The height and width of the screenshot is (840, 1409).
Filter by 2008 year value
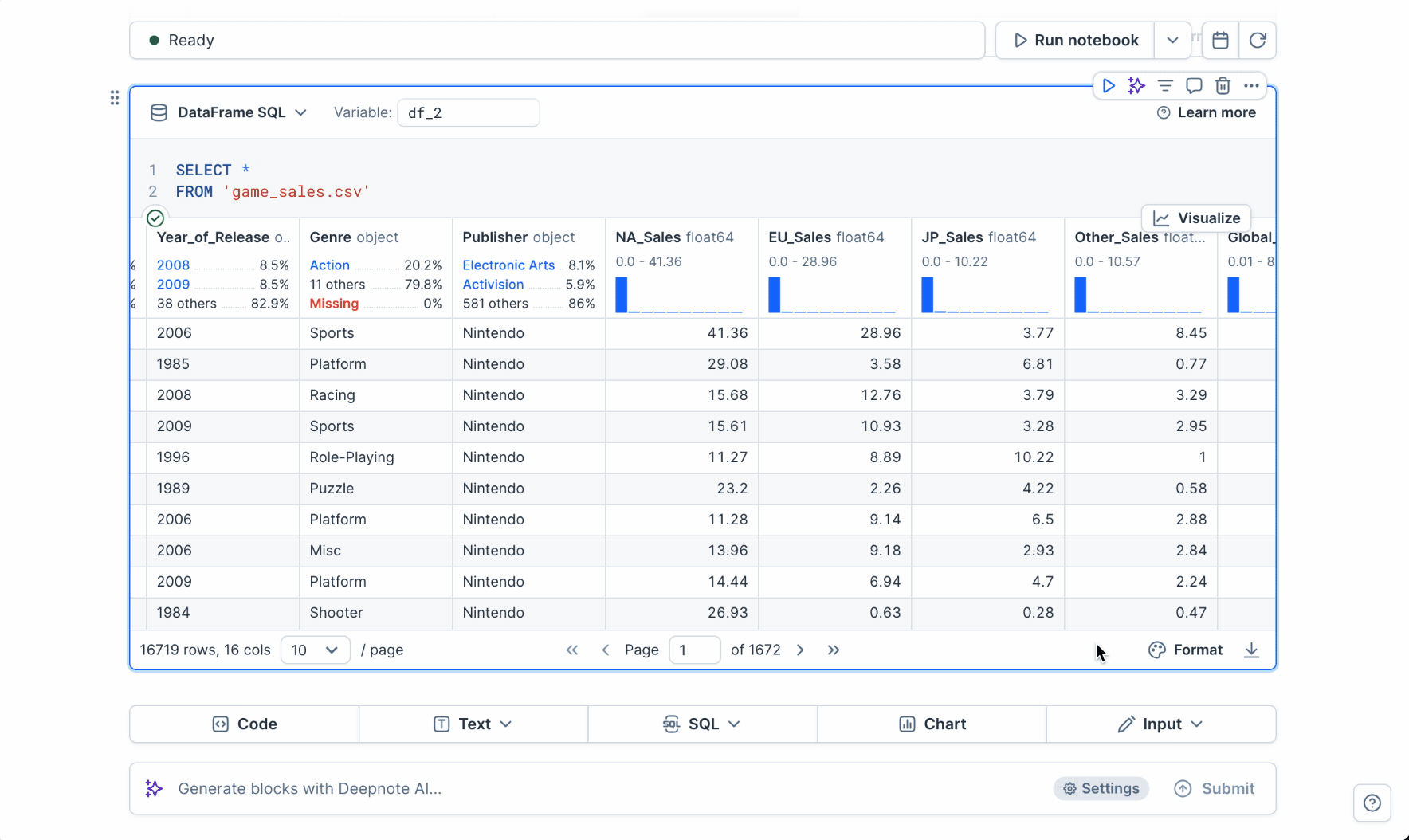tap(173, 265)
